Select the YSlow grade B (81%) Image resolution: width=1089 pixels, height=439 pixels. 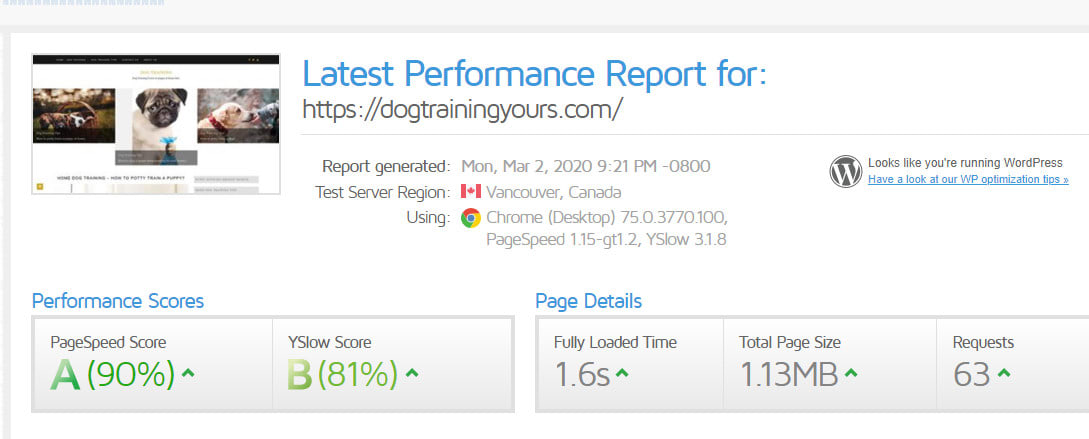(342, 374)
